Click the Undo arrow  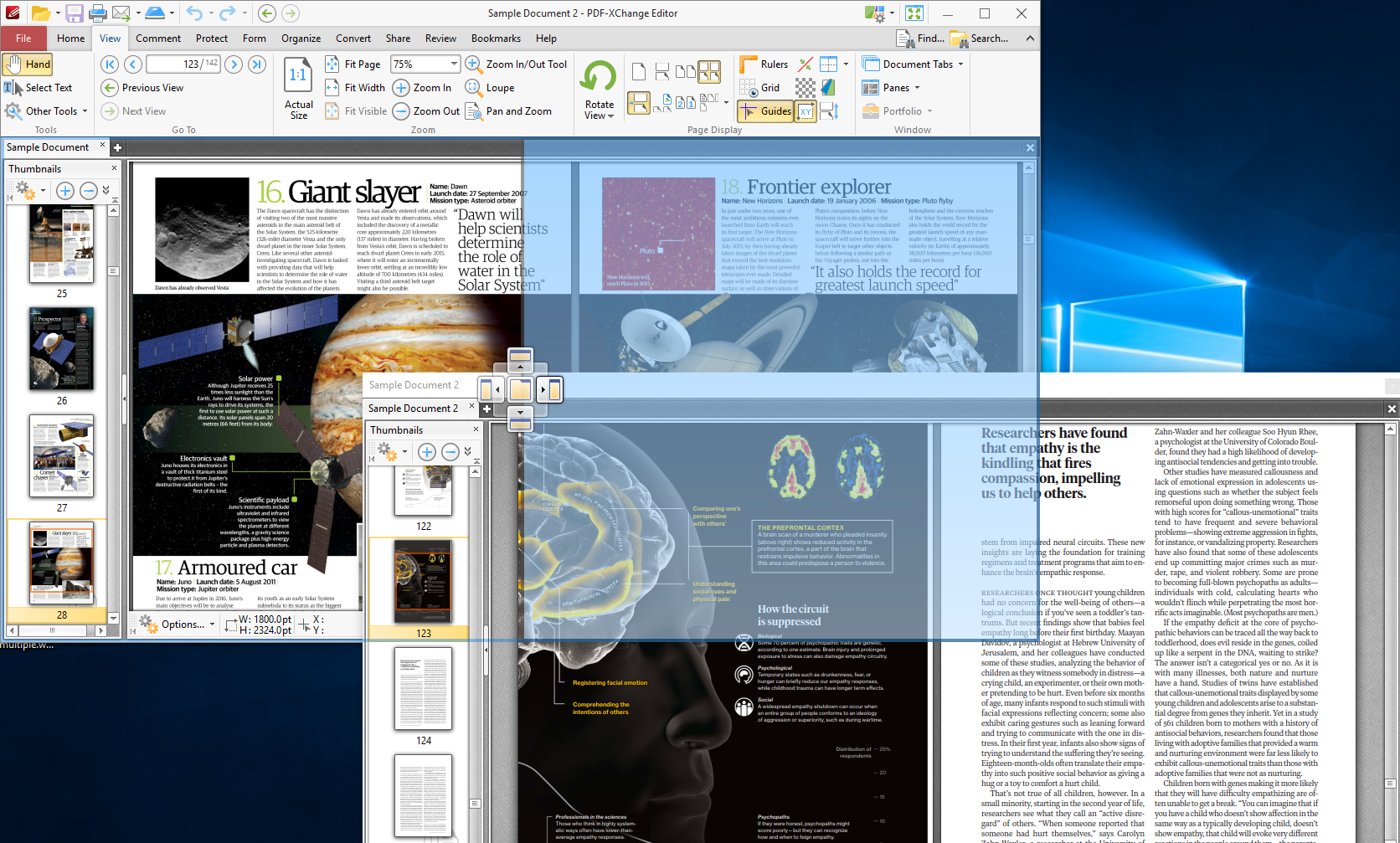click(x=194, y=13)
